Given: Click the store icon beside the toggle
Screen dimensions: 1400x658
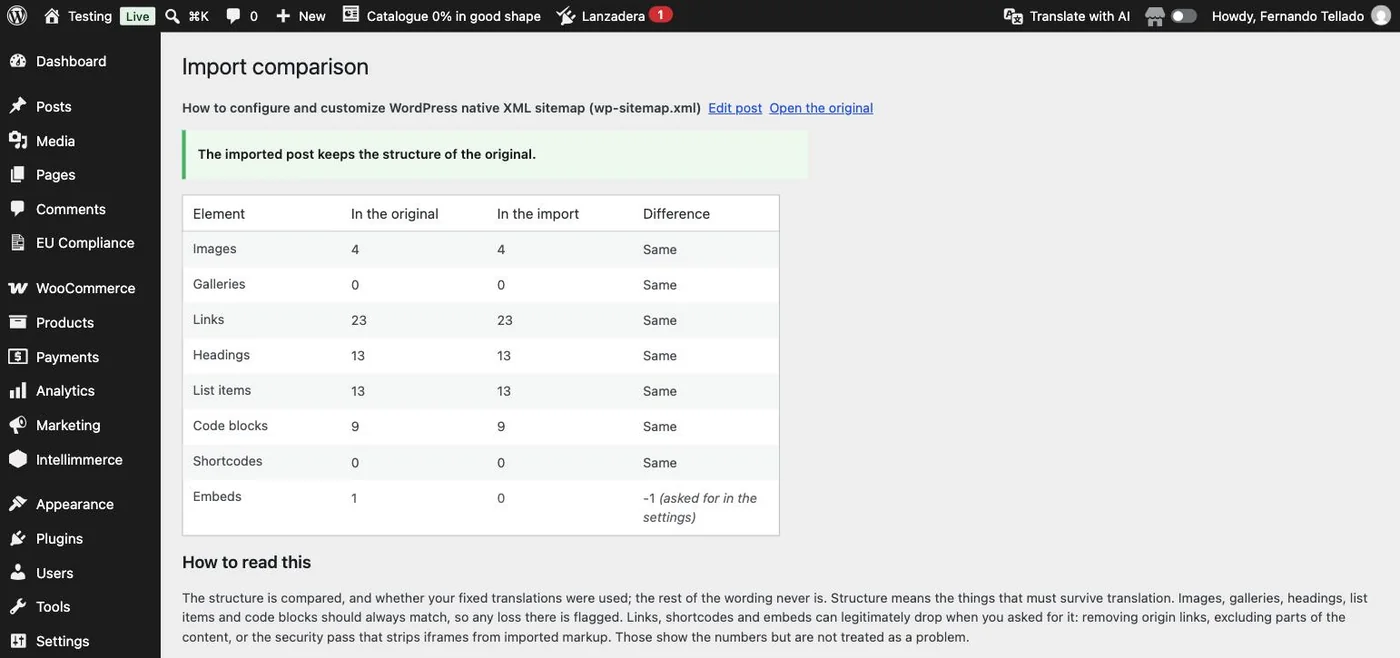Looking at the screenshot, I should click(1155, 16).
